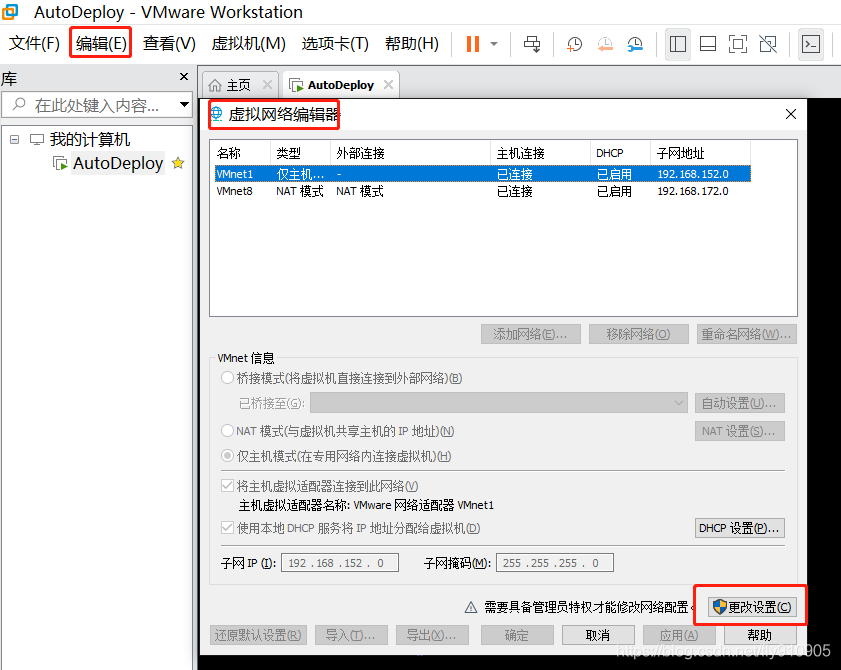Open the snapshot manager icon
Image resolution: width=841 pixels, height=670 pixels.
(635, 44)
